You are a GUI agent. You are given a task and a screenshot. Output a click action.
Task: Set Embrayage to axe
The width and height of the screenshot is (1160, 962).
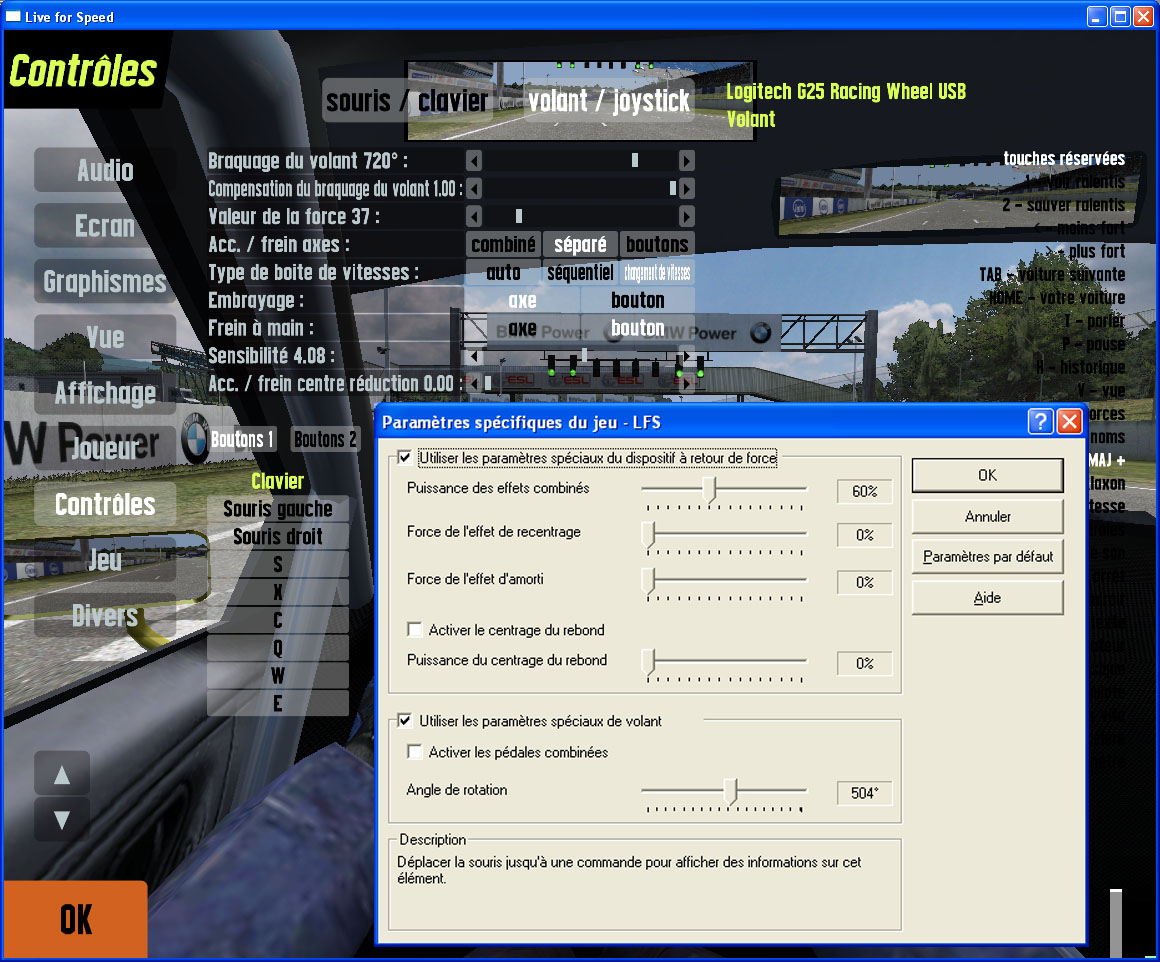point(522,300)
